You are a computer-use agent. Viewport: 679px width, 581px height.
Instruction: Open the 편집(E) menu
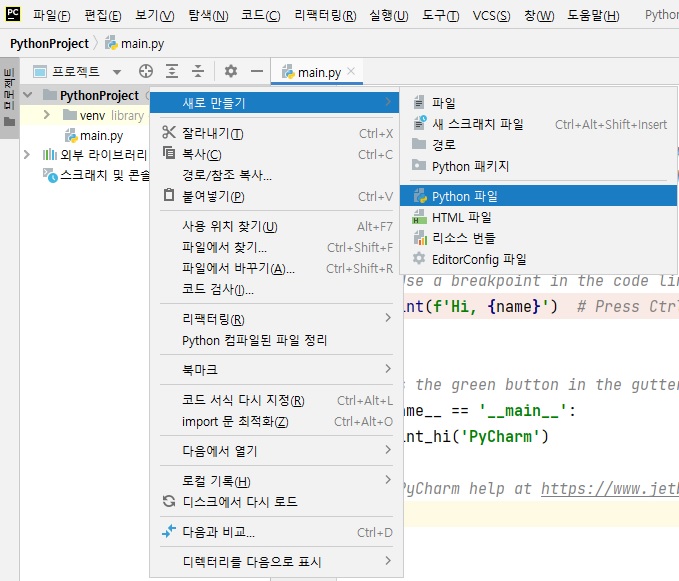pyautogui.click(x=103, y=16)
